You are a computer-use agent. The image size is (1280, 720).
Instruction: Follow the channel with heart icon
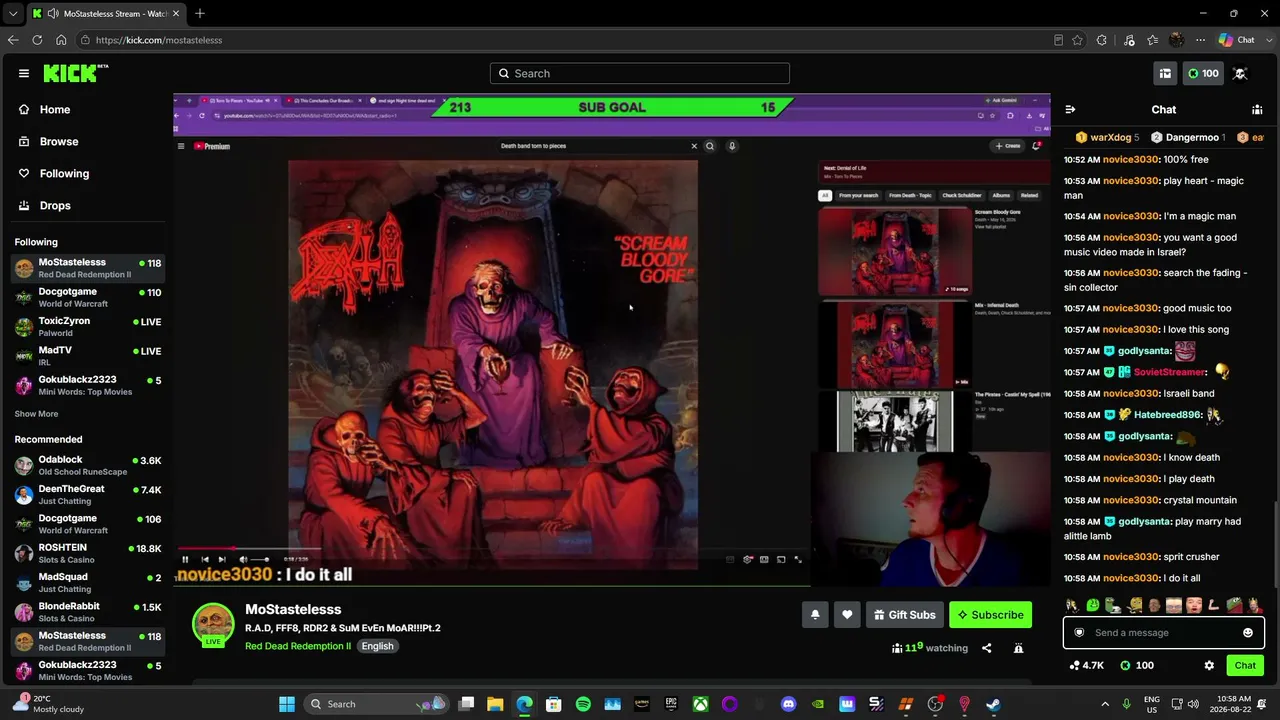(847, 615)
